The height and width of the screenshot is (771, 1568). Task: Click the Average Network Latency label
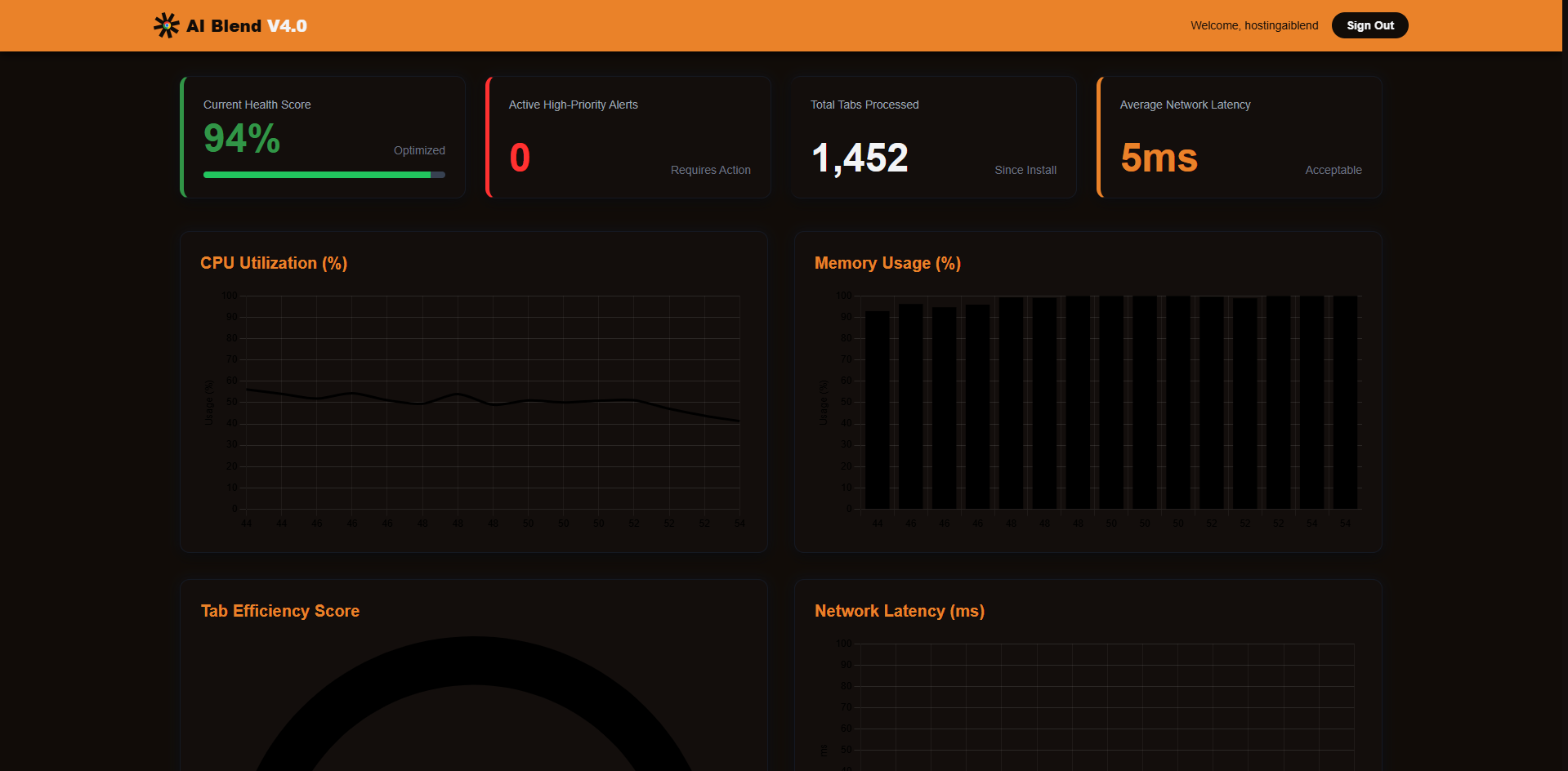pos(1185,105)
